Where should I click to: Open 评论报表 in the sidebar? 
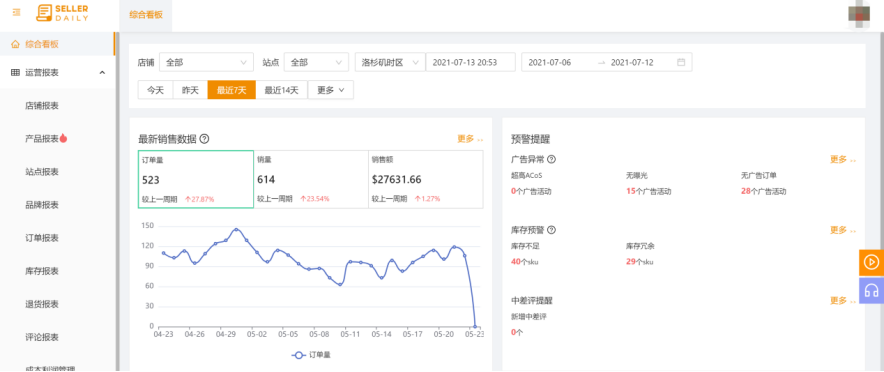coord(42,338)
